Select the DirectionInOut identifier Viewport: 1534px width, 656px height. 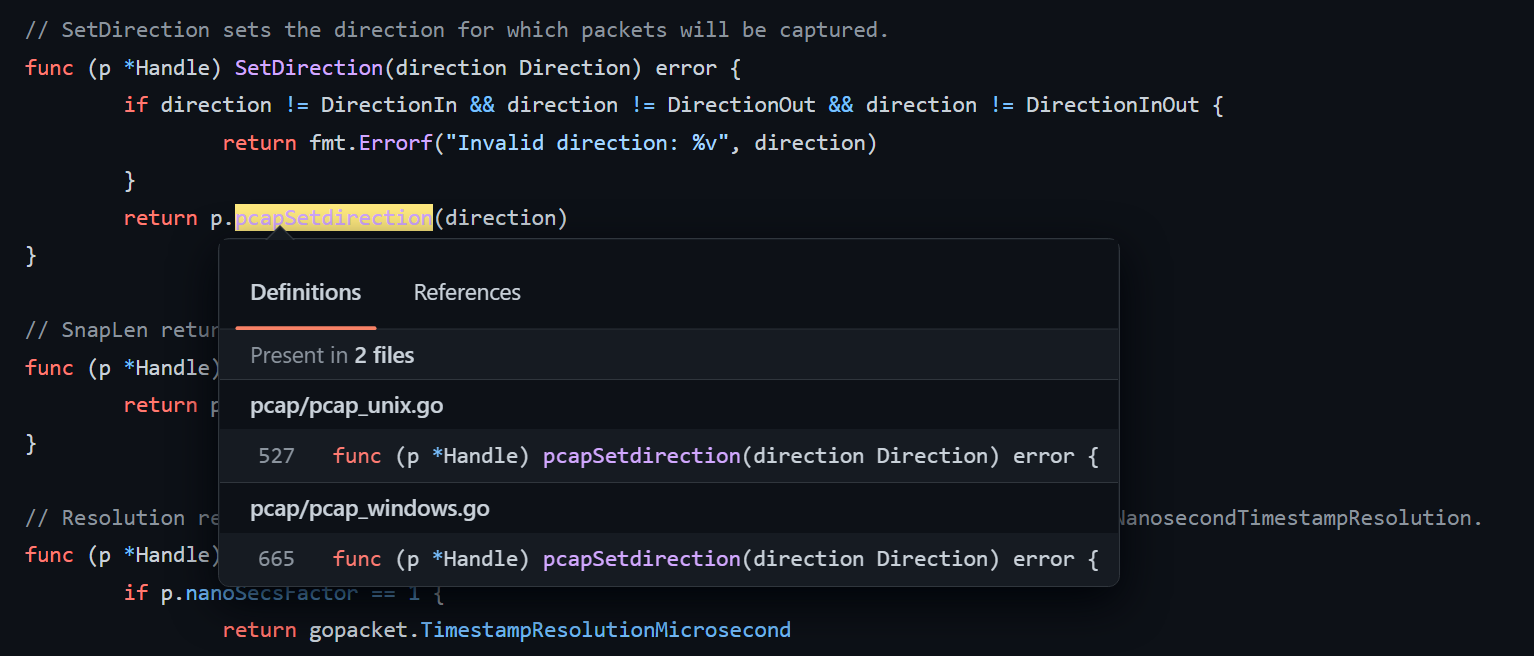coord(1112,104)
